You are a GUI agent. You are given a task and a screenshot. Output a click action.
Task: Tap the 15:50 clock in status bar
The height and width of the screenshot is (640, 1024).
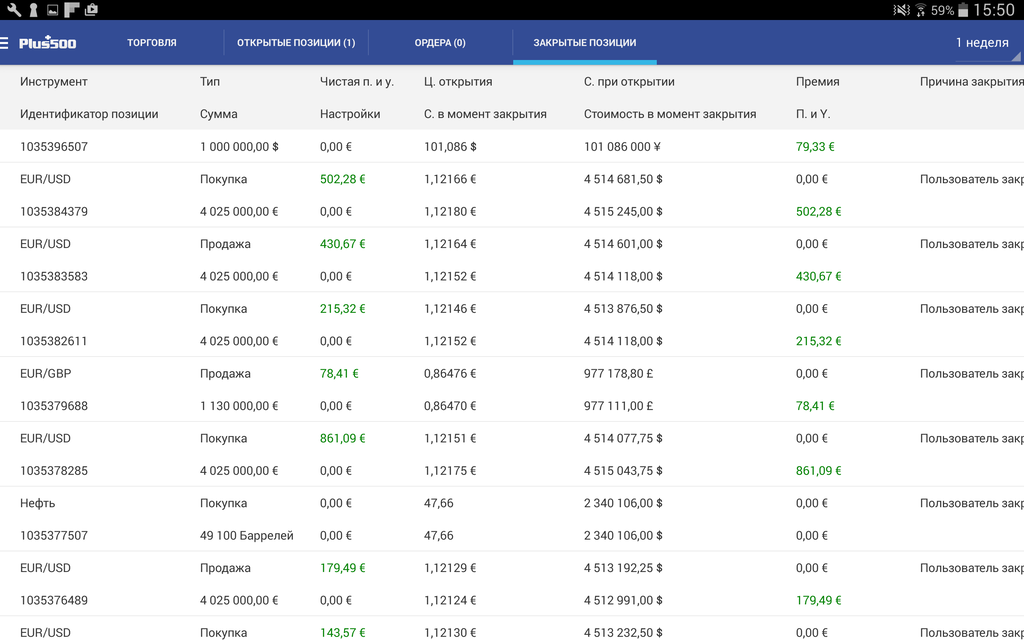click(x=994, y=10)
